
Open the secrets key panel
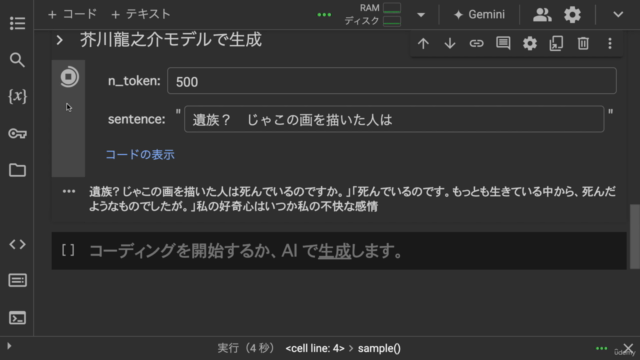pyautogui.click(x=17, y=133)
